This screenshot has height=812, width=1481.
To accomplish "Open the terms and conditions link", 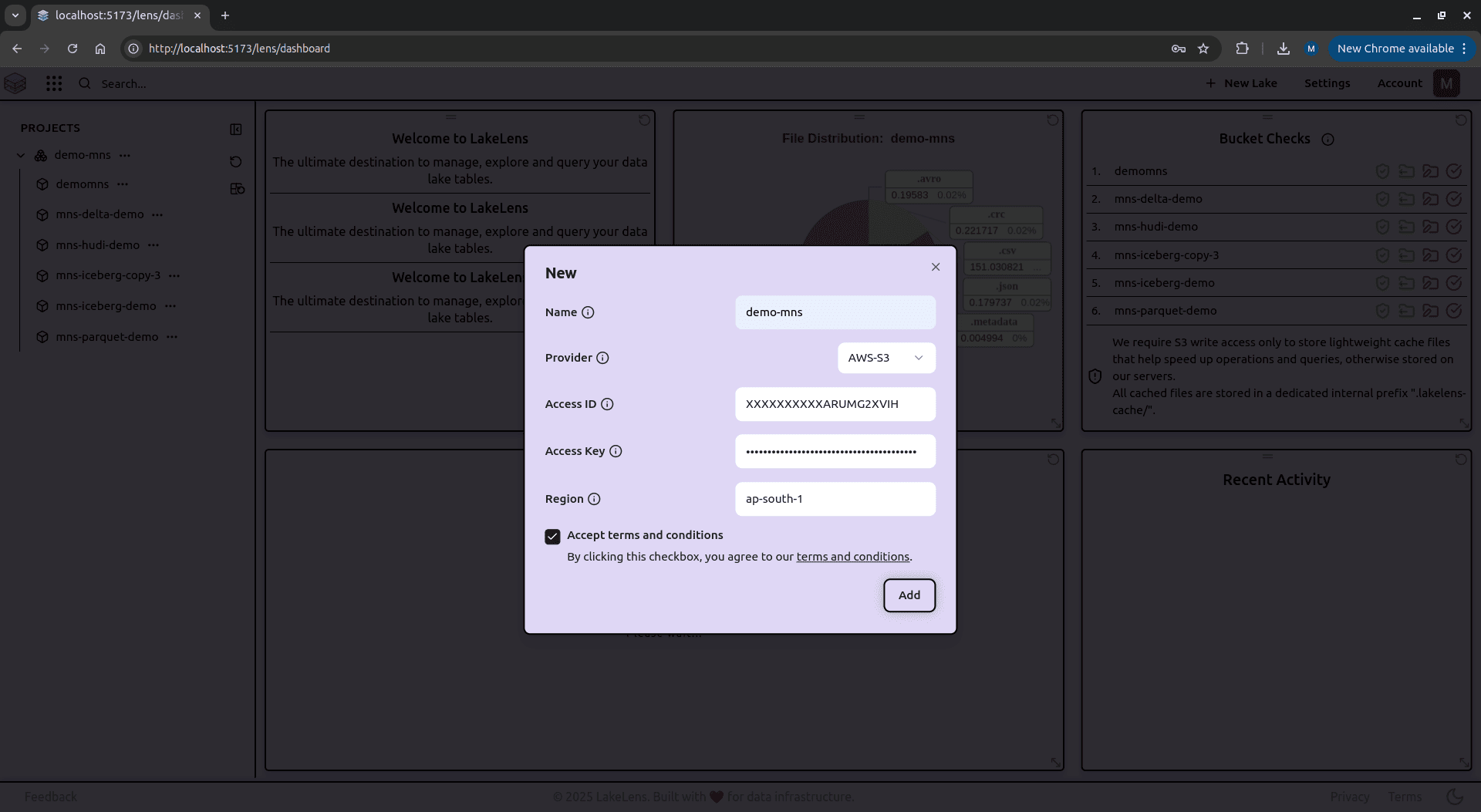I will (852, 557).
